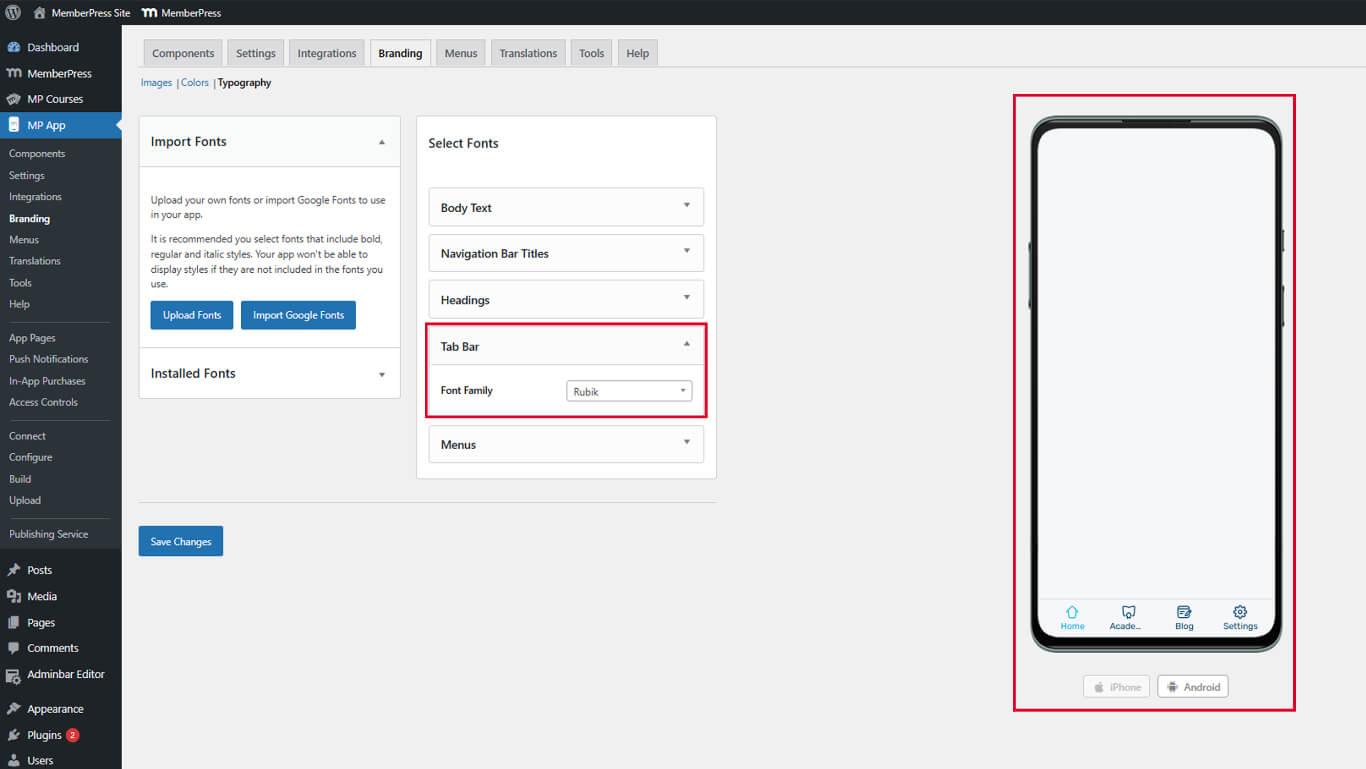Screen dimensions: 1366x769
Task: Select the Blog icon in phone tab bar
Action: (x=1184, y=612)
